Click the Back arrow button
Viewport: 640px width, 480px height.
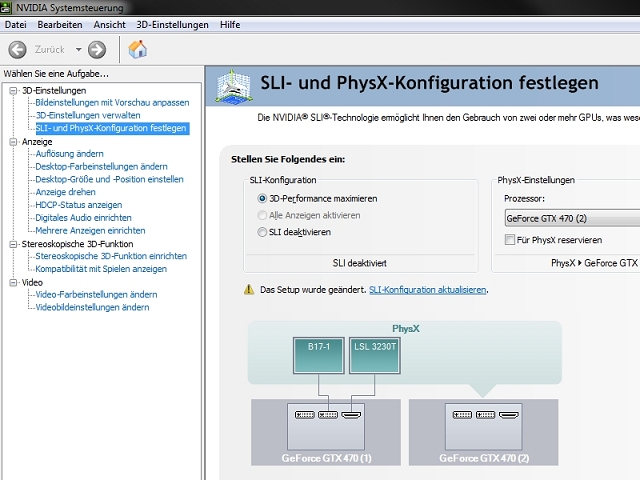click(x=18, y=50)
